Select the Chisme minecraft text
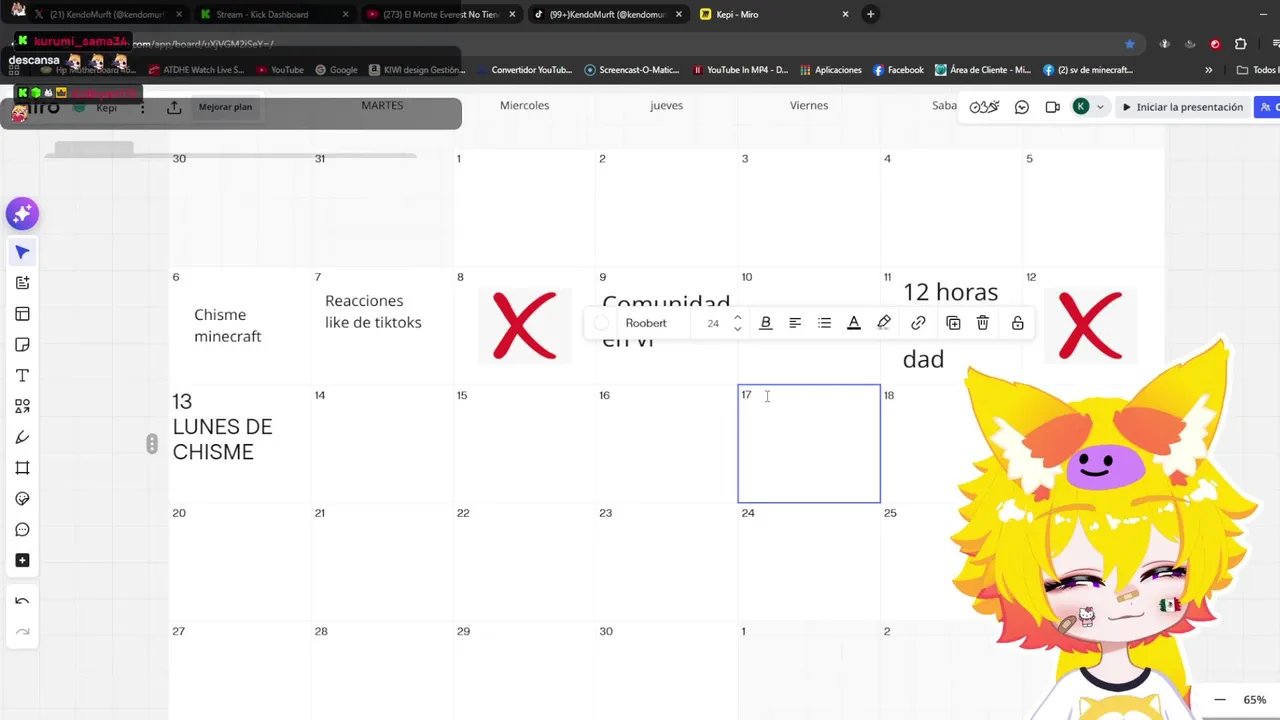 [227, 325]
